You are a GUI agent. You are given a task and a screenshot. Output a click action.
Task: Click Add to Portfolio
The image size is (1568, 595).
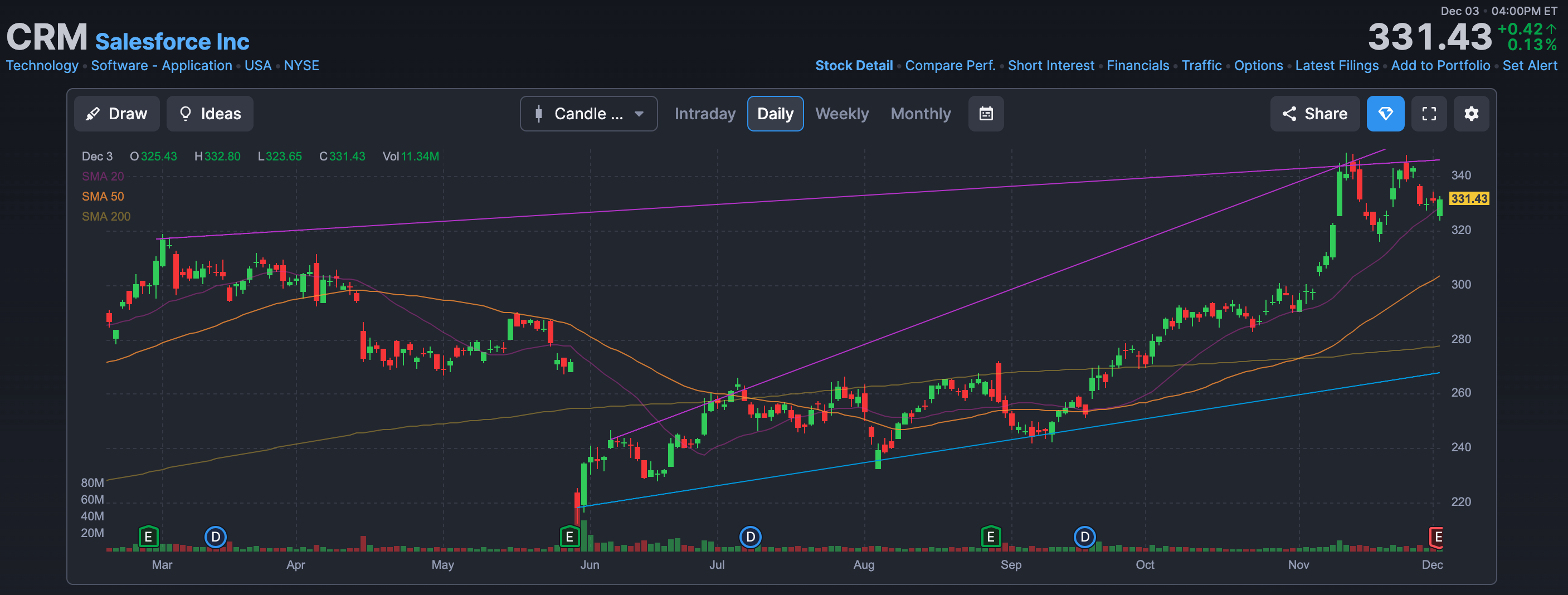(1440, 66)
